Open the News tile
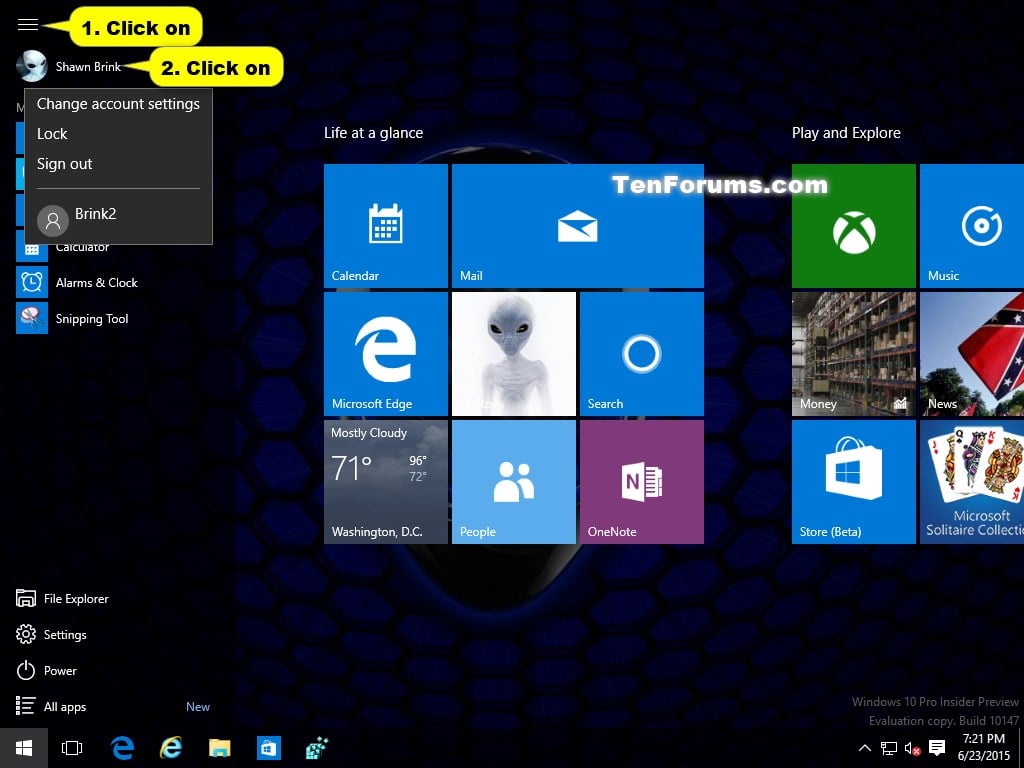Image resolution: width=1024 pixels, height=768 pixels. tap(972, 354)
